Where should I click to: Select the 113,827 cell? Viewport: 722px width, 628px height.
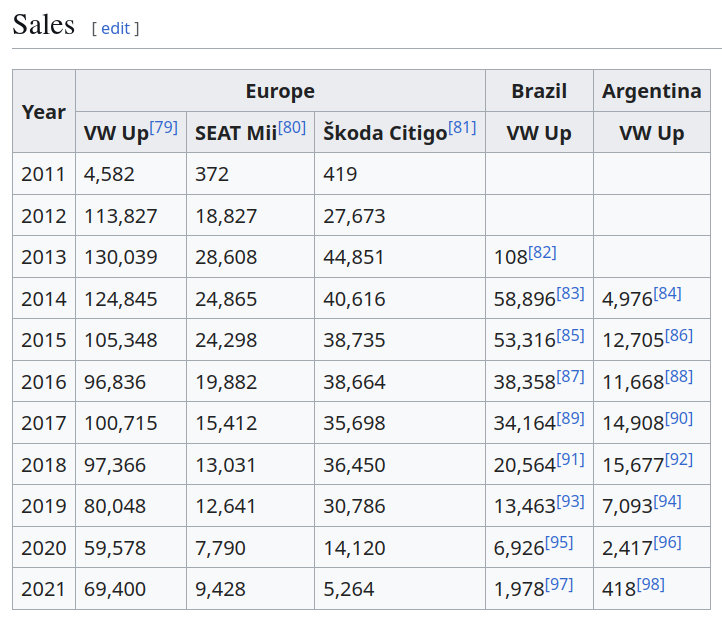[131, 215]
